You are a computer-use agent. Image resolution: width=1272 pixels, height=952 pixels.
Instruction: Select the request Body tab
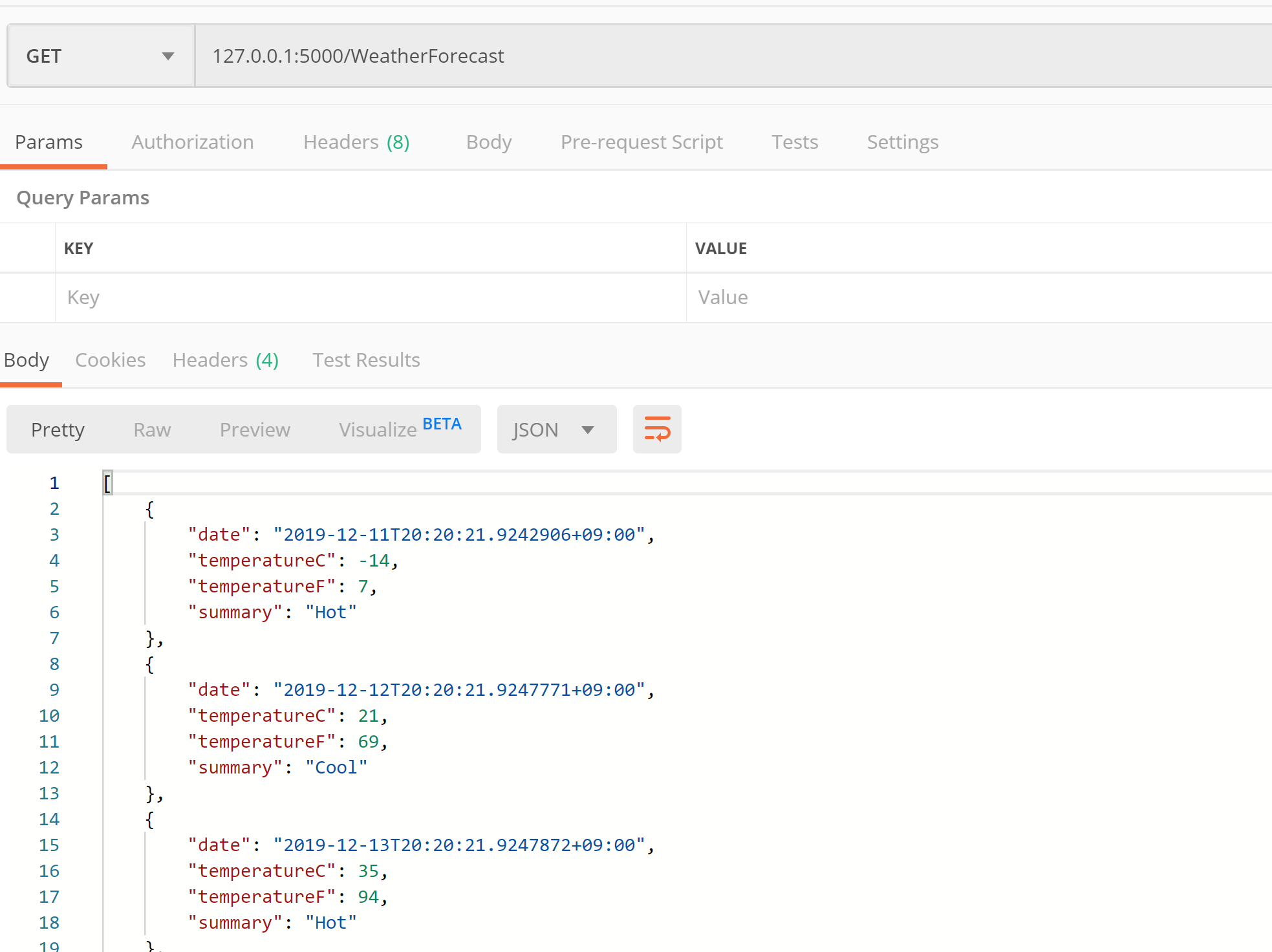coord(488,142)
